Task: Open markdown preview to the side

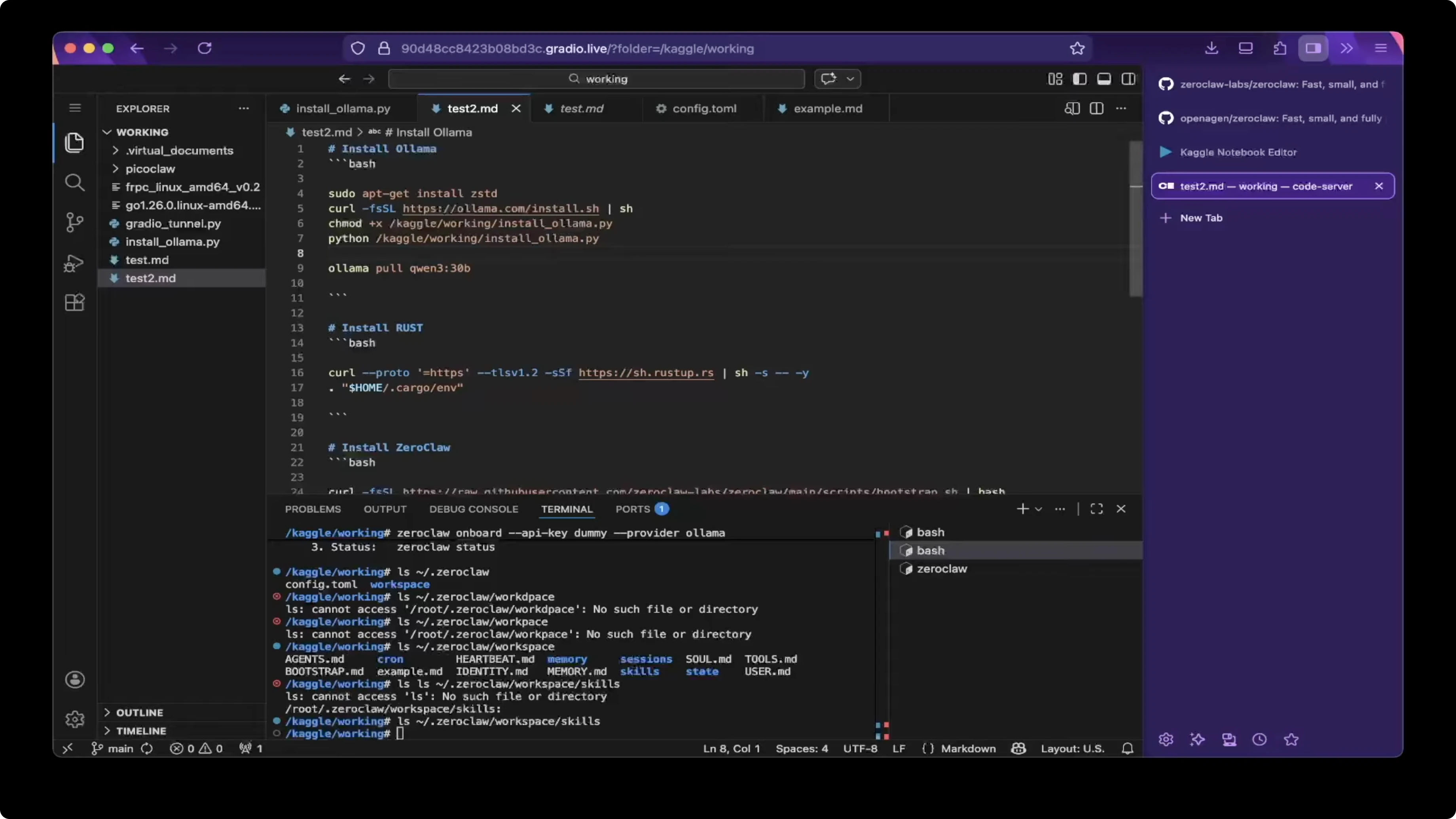Action: 1072,108
